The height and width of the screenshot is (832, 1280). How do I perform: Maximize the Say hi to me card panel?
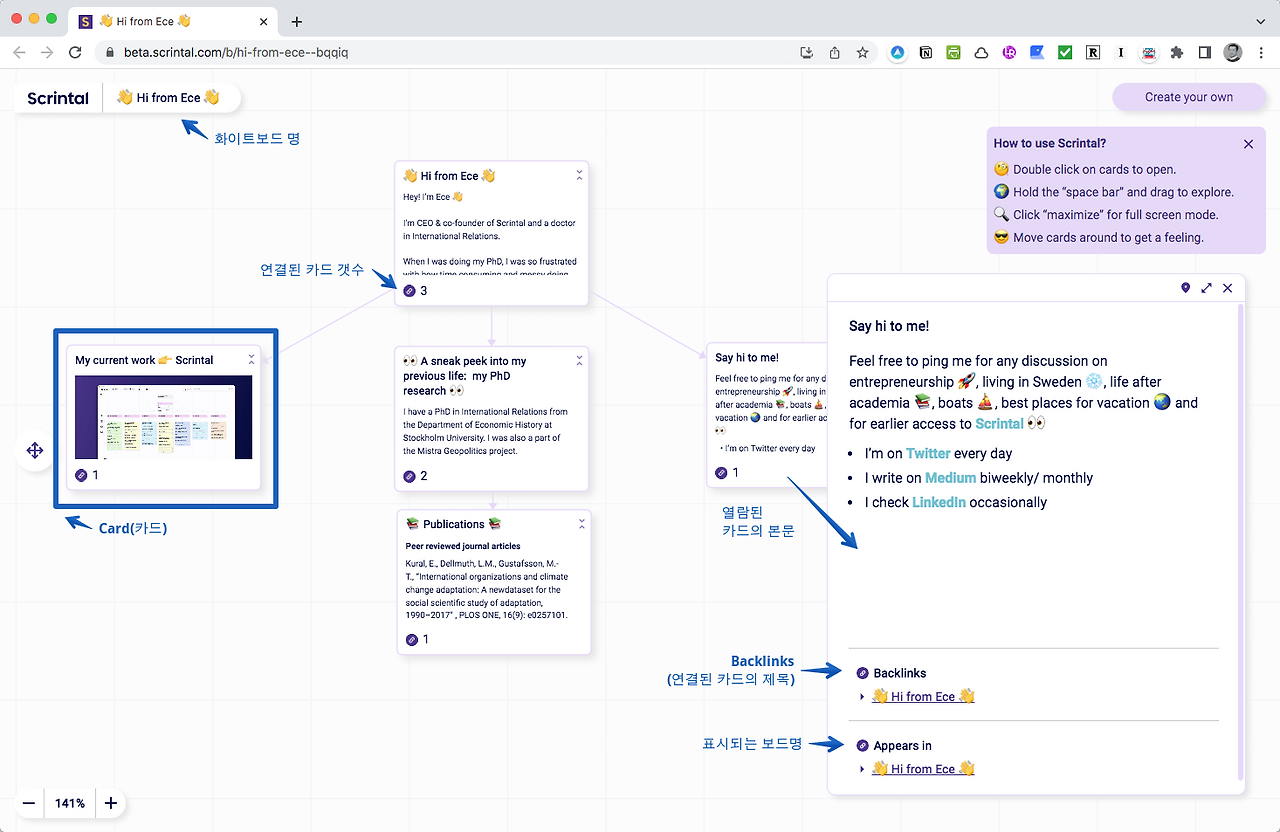pos(1207,288)
